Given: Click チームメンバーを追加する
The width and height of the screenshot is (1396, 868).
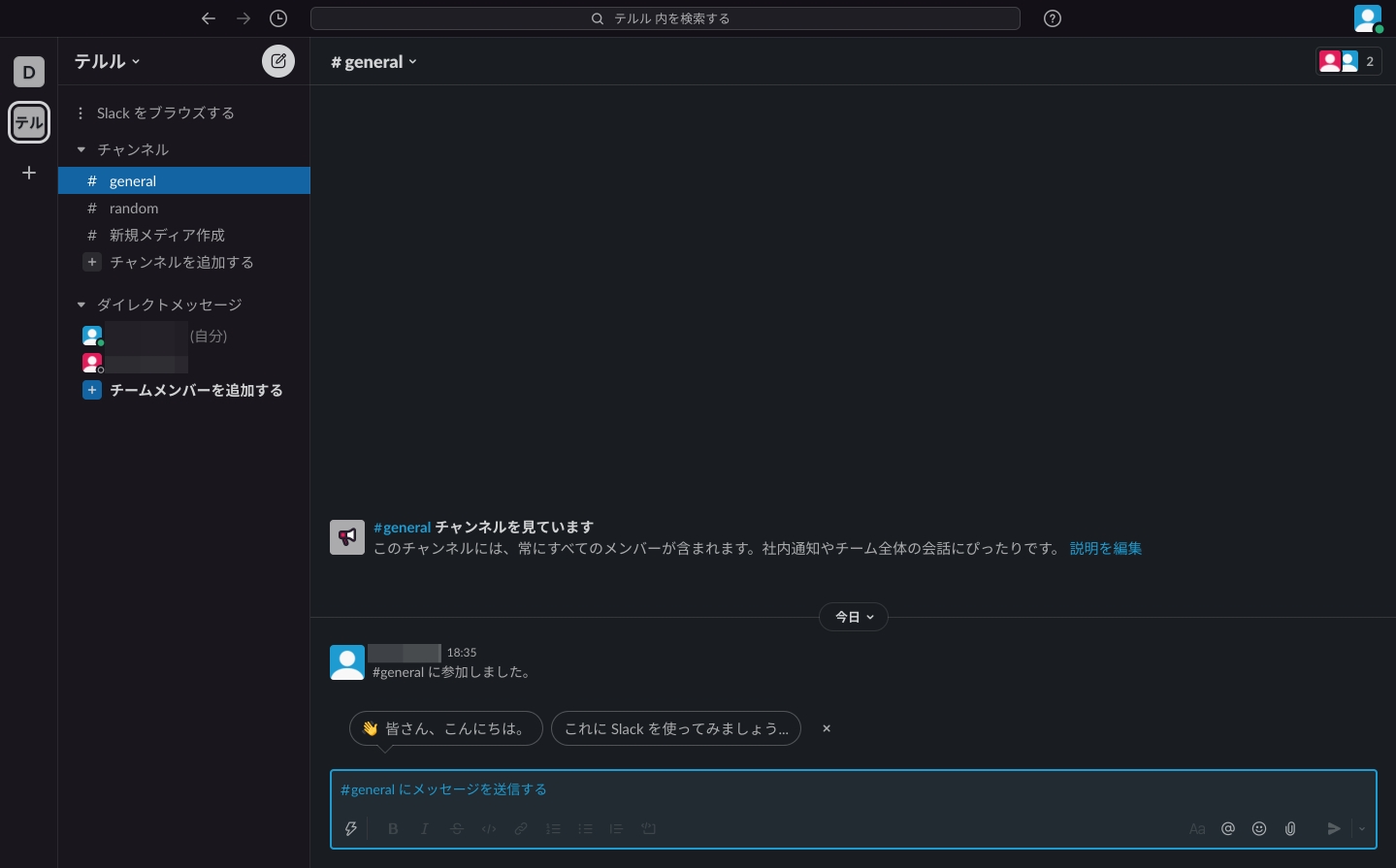Looking at the screenshot, I should 183,390.
